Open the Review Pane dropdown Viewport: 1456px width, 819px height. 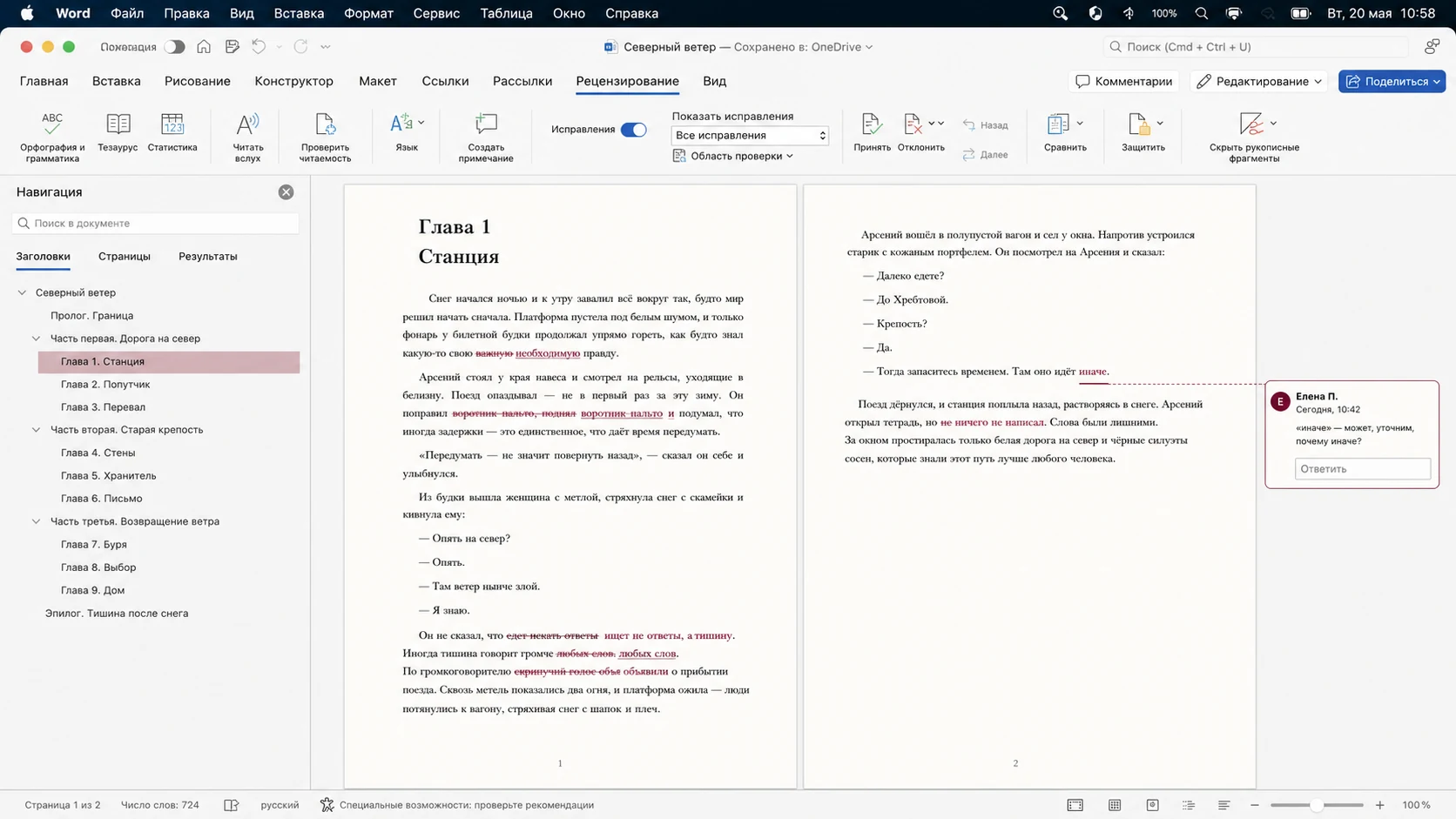734,156
